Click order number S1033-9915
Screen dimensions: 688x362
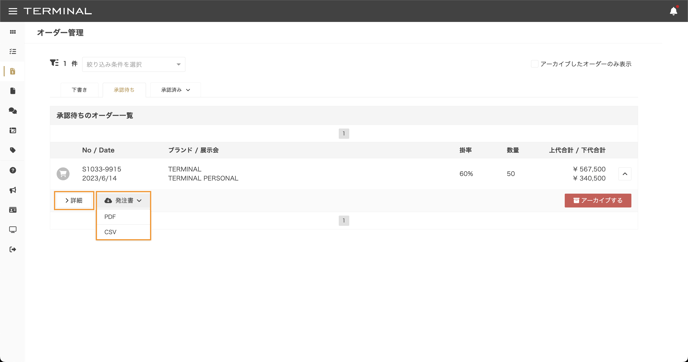tap(101, 169)
